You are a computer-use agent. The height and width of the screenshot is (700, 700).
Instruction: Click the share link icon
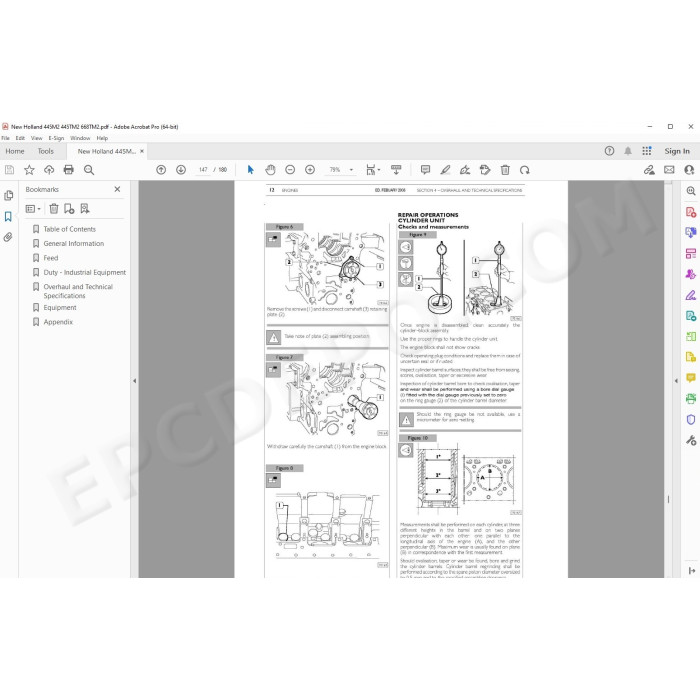pos(649,170)
